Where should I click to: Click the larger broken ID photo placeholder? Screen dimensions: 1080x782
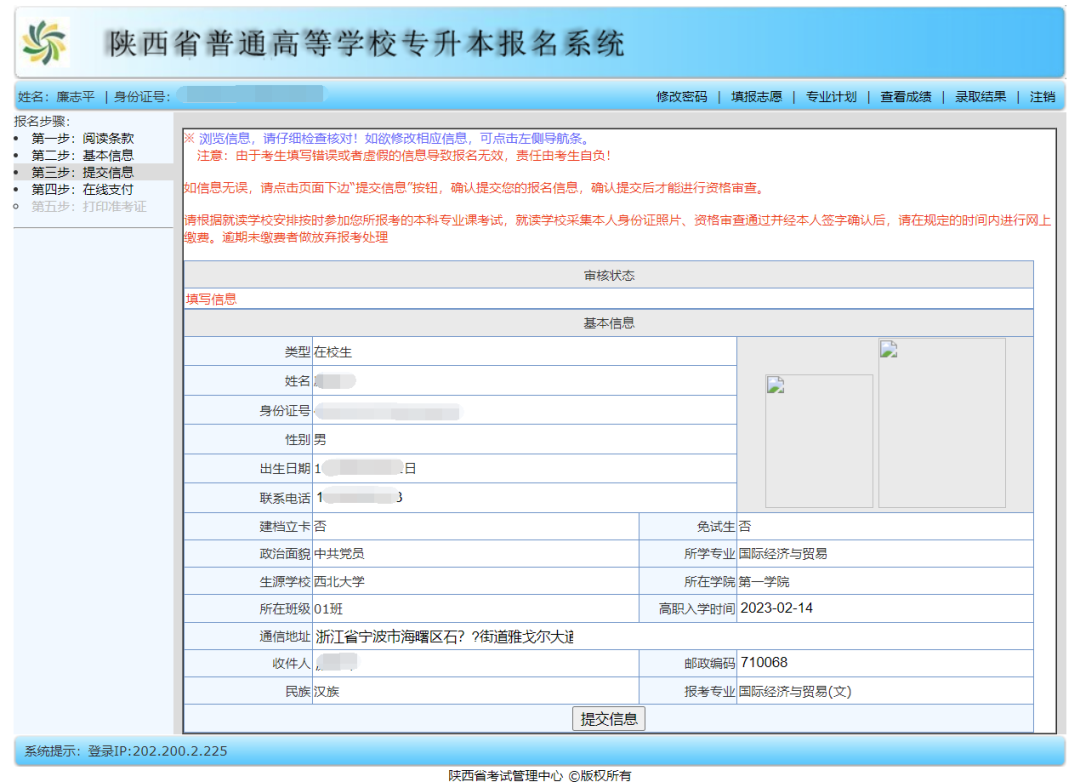tap(941, 422)
